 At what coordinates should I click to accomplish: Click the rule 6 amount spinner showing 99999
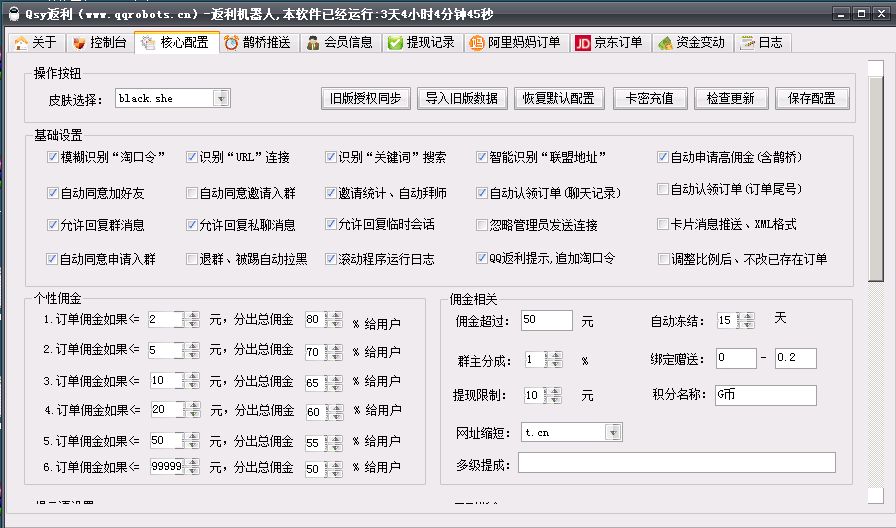click(x=175, y=467)
